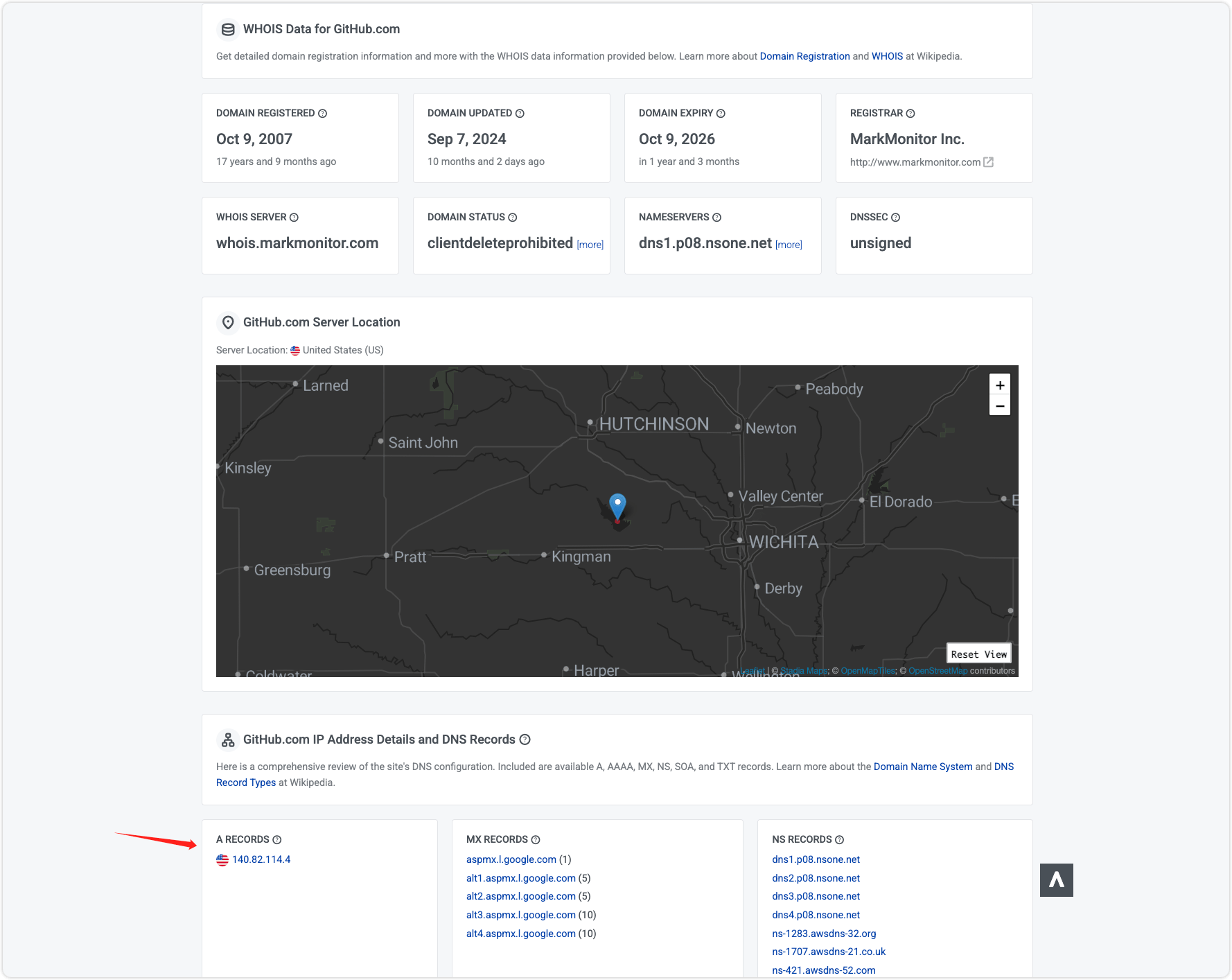
Task: Click the HUTCHINSON label on the map
Action: (x=654, y=424)
